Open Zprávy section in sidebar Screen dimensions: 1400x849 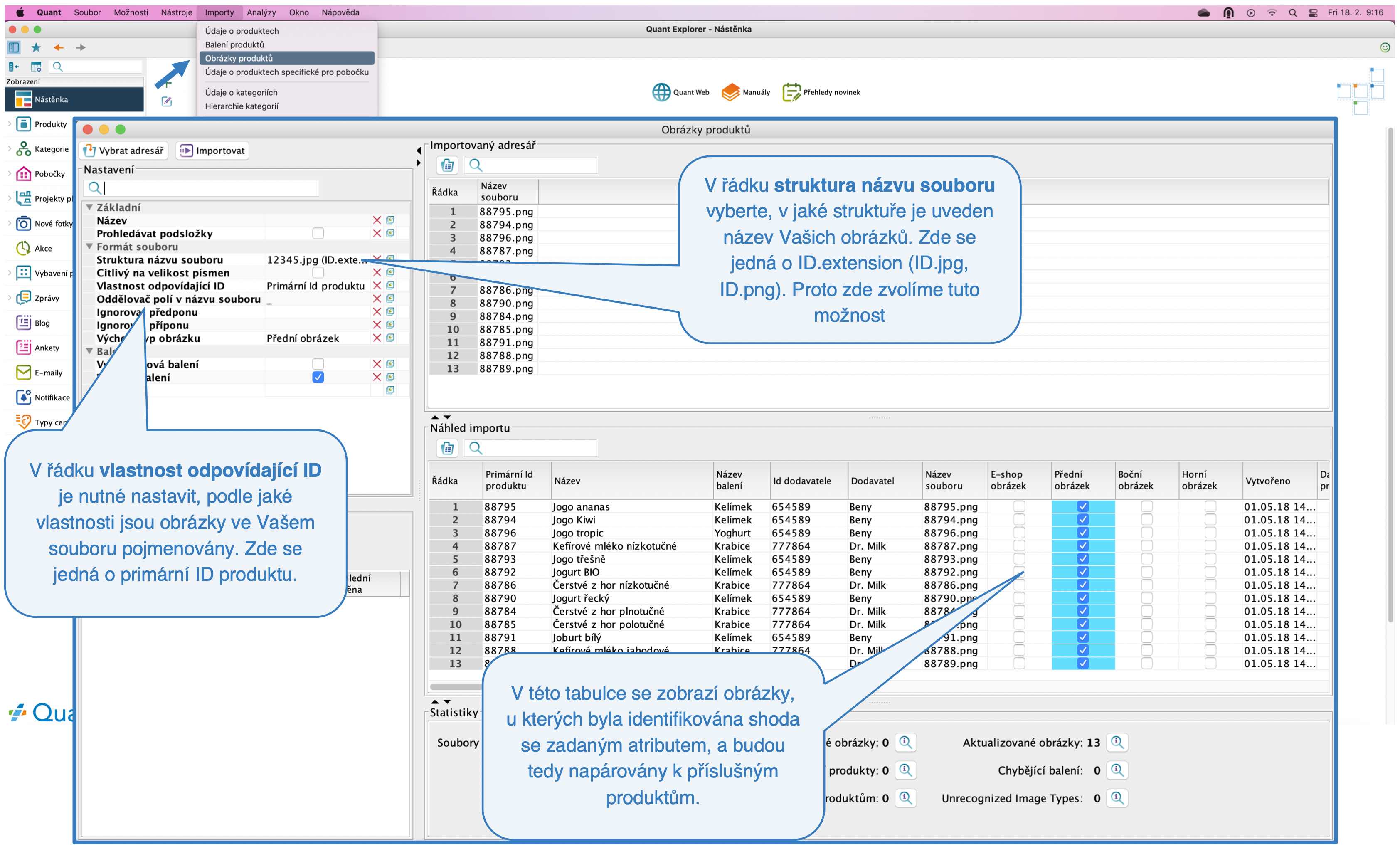pyautogui.click(x=37, y=298)
